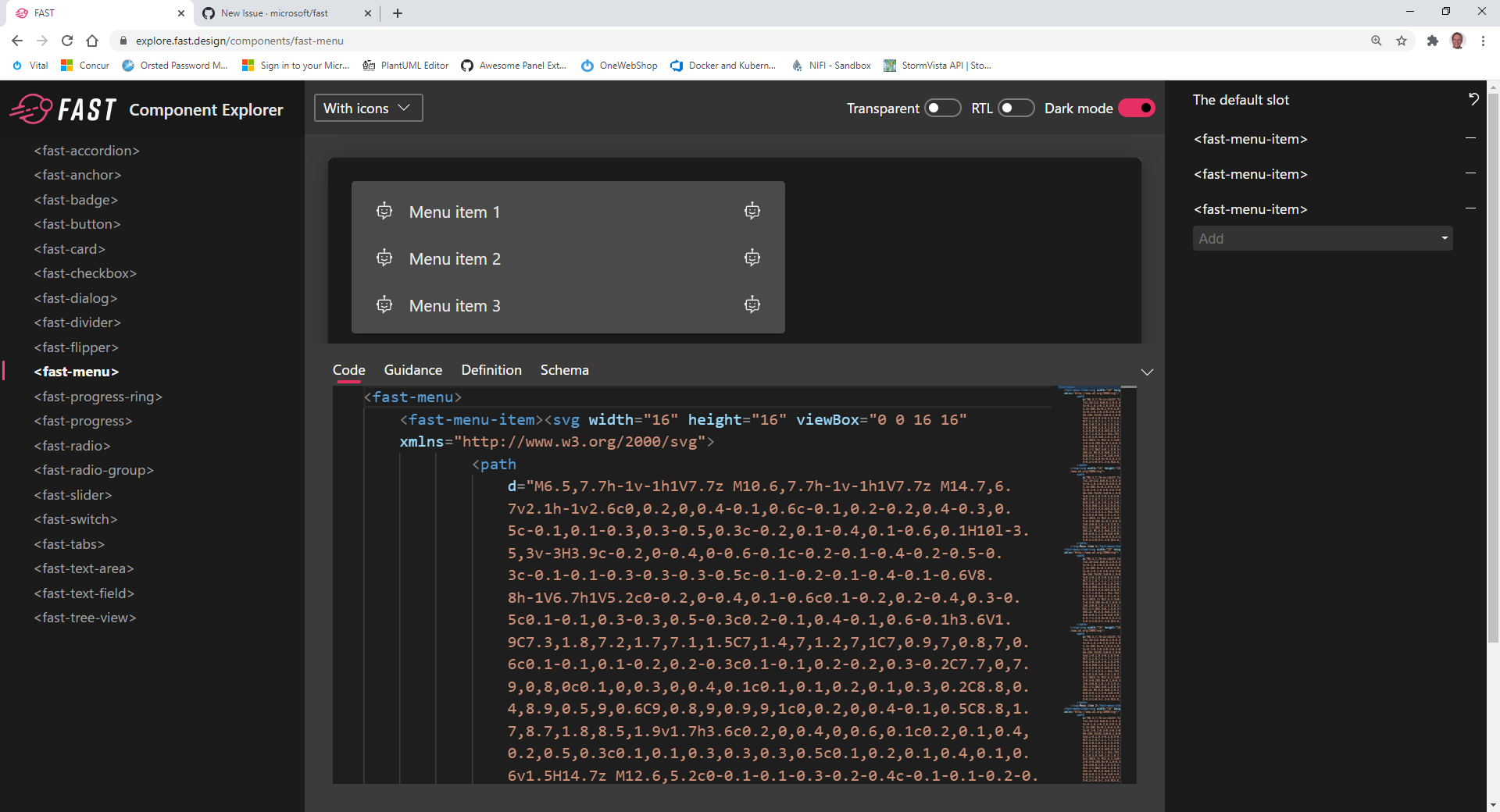The height and width of the screenshot is (812, 1500).
Task: Click the reset icon in the default slot panel
Action: point(1473,99)
